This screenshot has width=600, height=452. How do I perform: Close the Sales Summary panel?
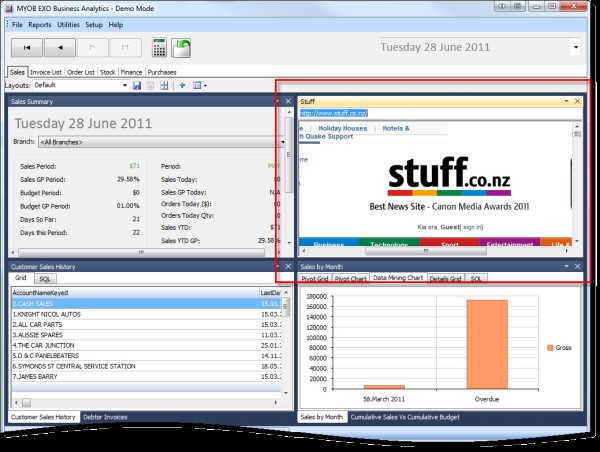tap(288, 101)
